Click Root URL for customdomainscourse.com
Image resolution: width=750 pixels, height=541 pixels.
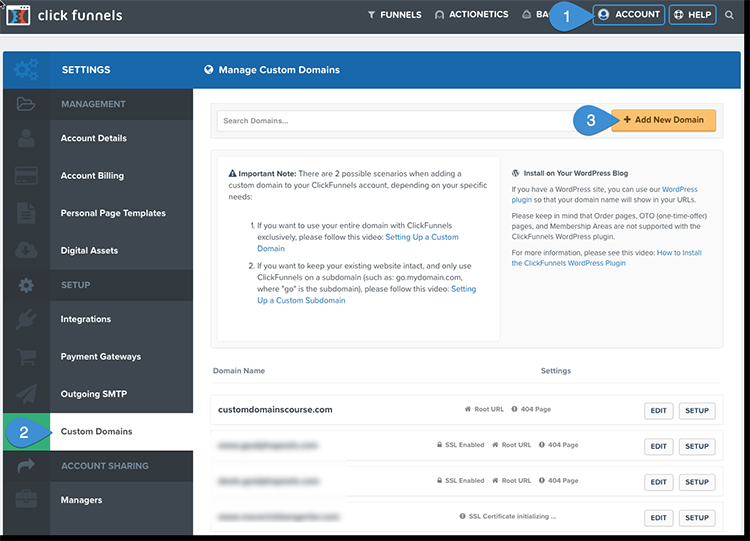484,409
